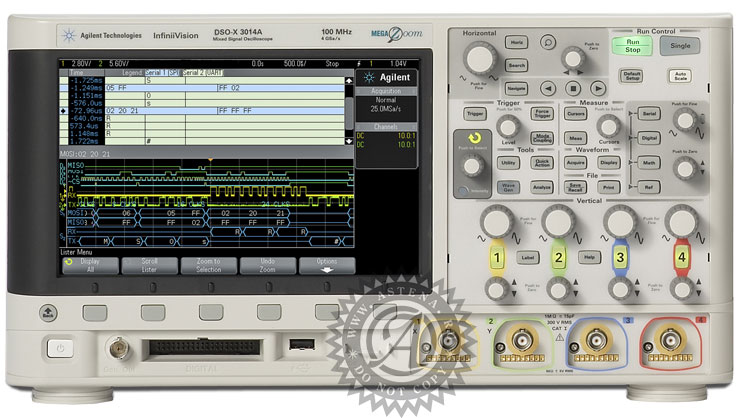The width and height of the screenshot is (740, 418).
Task: Click the Intensity key beside Entry knob
Action: (463, 191)
